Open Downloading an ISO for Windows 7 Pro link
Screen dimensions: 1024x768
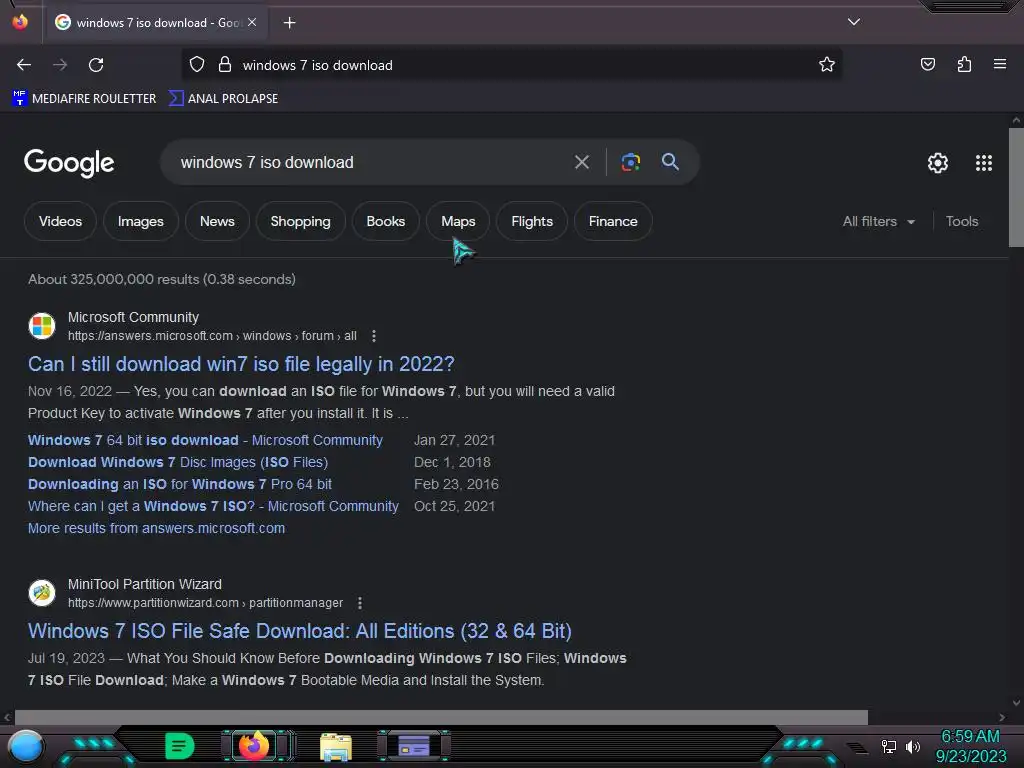(180, 485)
